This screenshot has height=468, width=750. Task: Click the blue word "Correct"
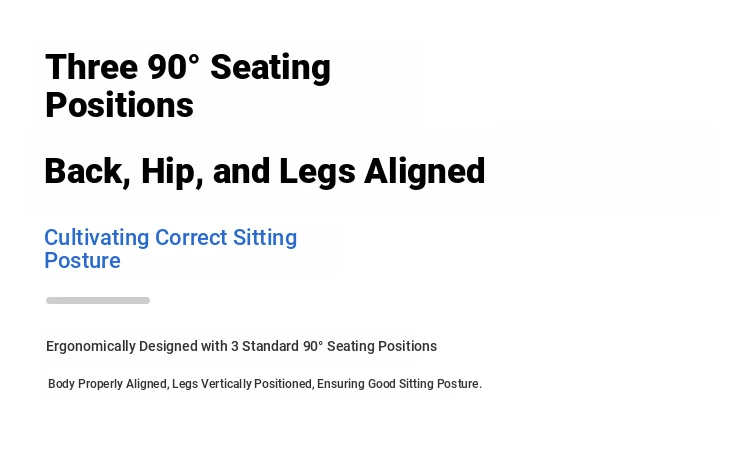pyautogui.click(x=191, y=238)
